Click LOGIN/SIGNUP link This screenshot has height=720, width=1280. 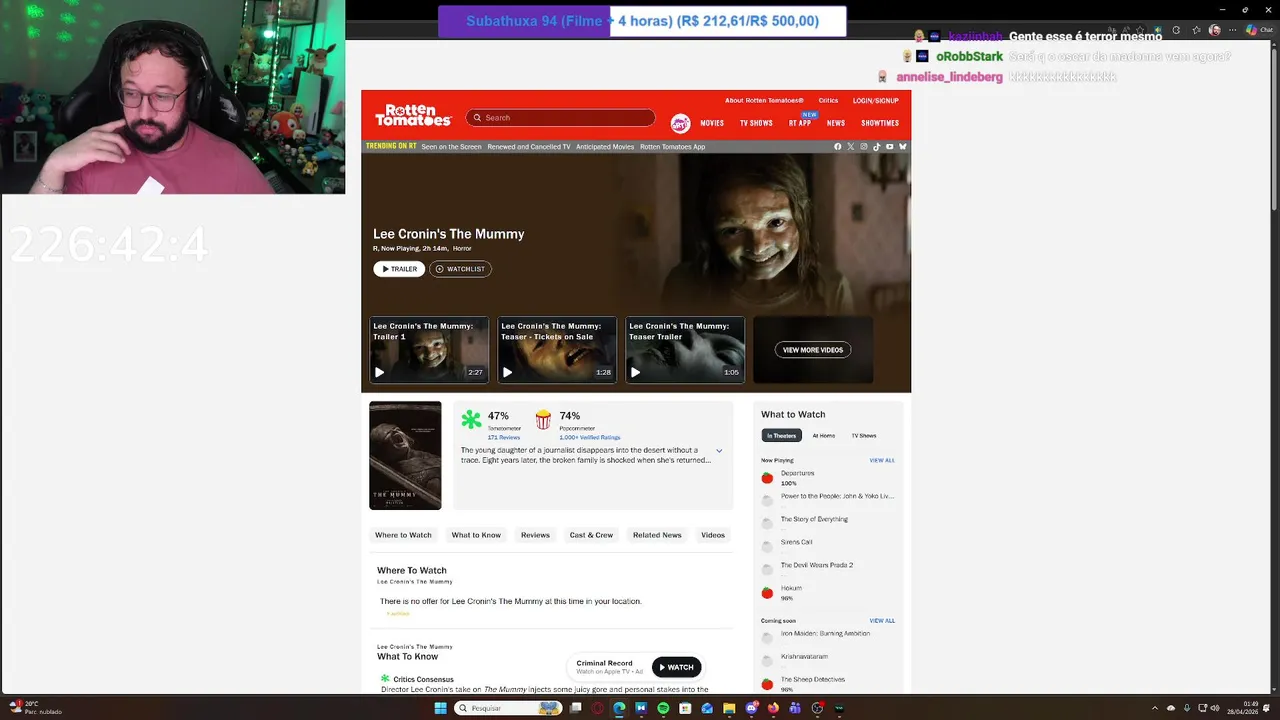point(875,101)
